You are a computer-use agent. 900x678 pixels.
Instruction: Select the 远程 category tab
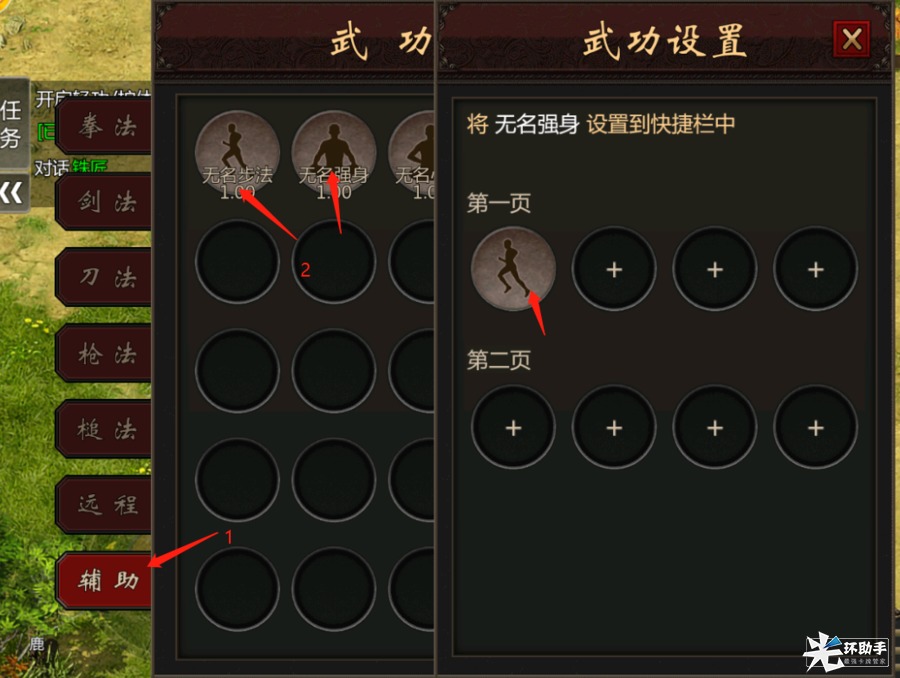click(x=104, y=505)
